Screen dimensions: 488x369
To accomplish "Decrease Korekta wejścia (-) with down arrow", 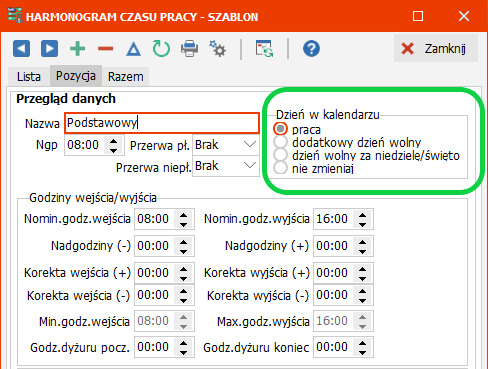I will click(x=184, y=300).
